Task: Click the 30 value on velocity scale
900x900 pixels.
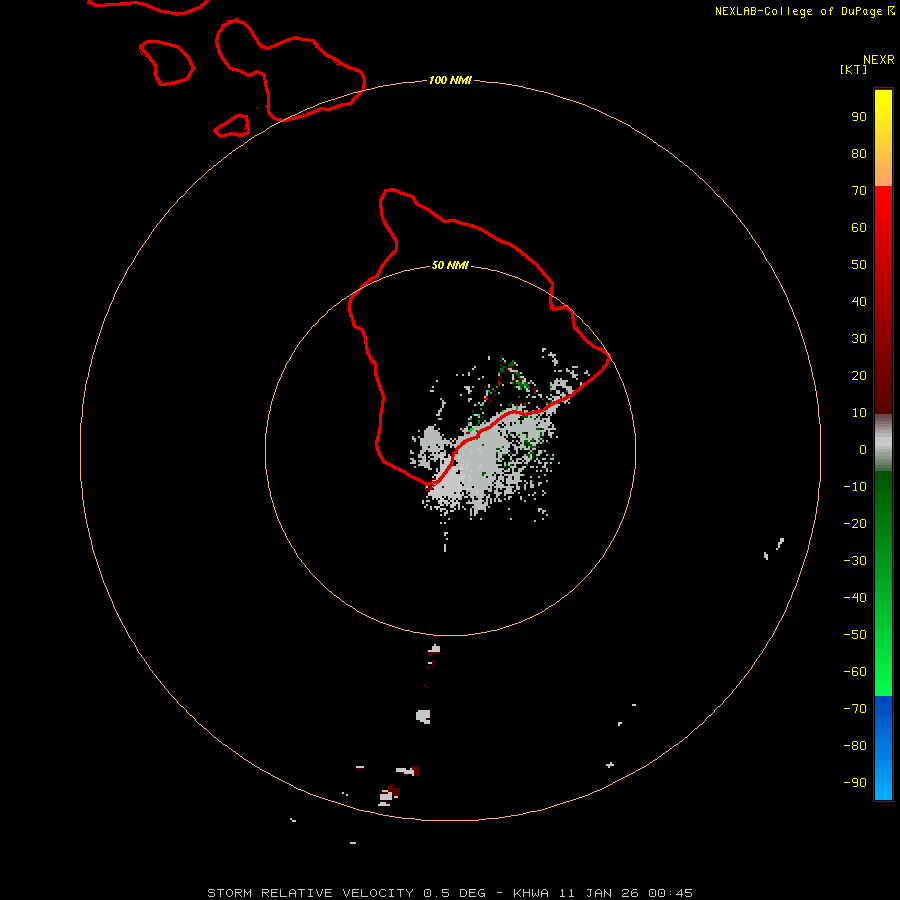Action: point(859,339)
